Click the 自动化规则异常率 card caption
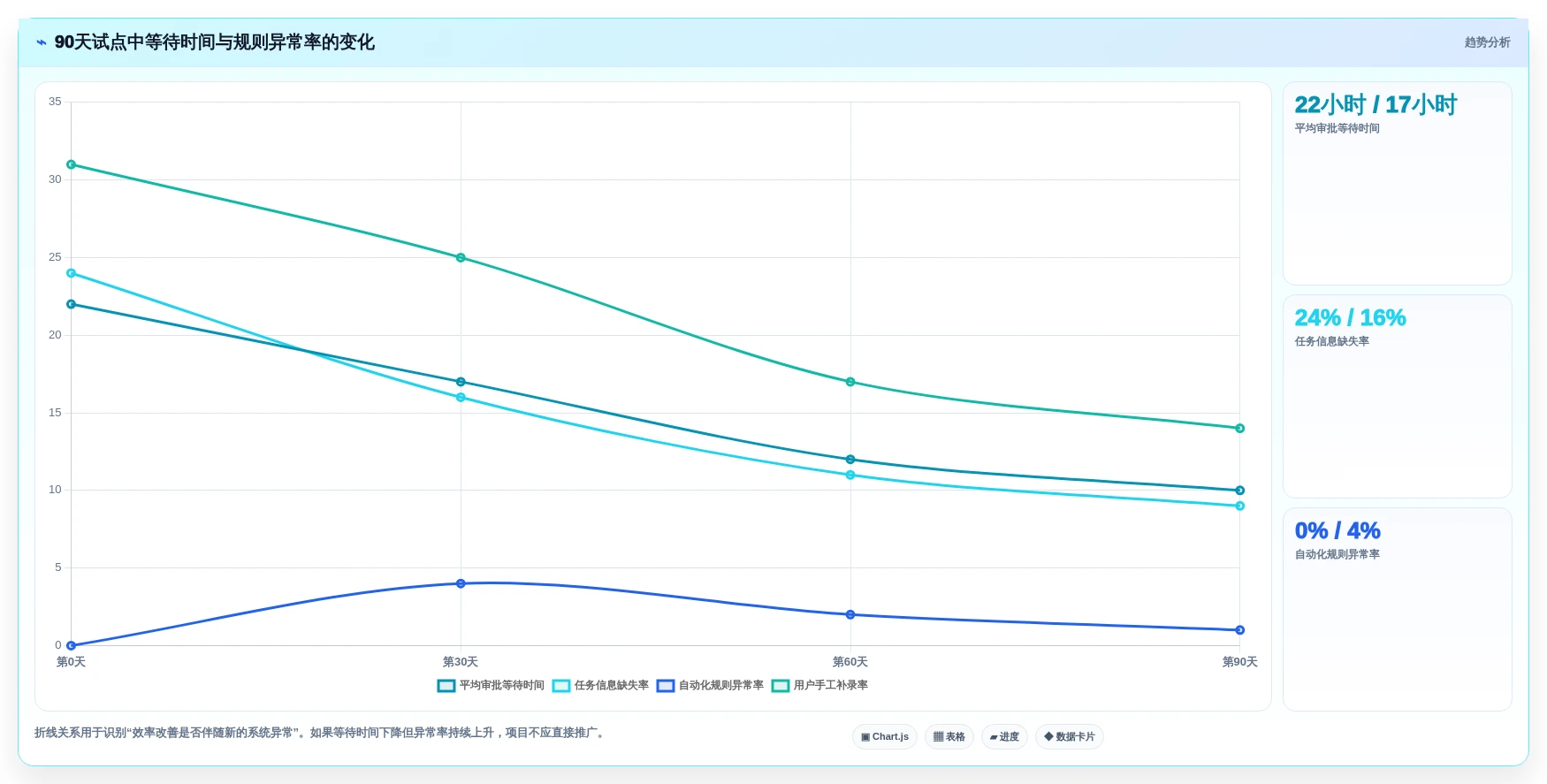 pyautogui.click(x=1337, y=554)
